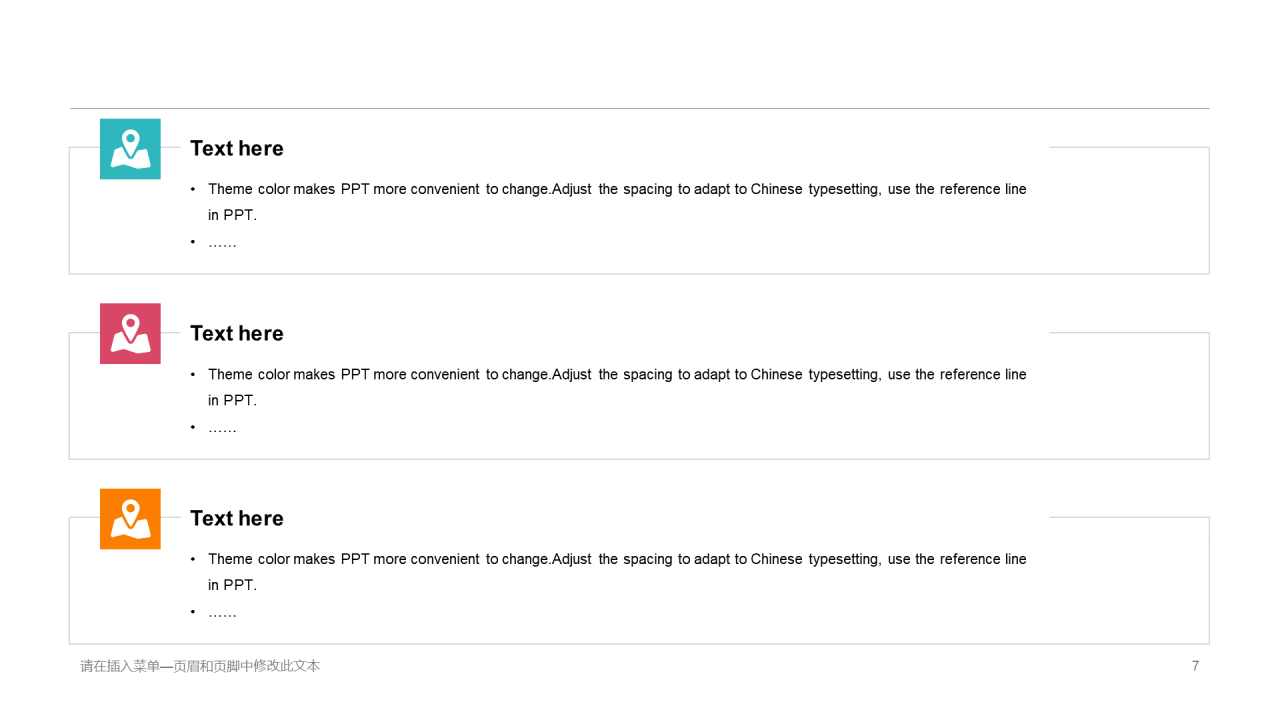Viewport: 1280px width, 720px height.
Task: Click the teal map pin icon
Action: pyautogui.click(x=130, y=149)
